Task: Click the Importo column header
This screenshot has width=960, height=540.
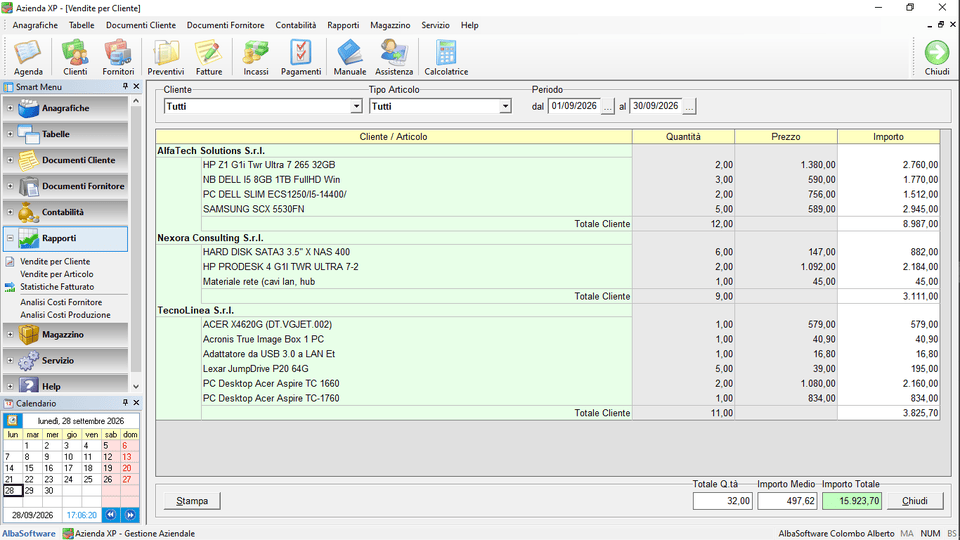Action: 888,137
